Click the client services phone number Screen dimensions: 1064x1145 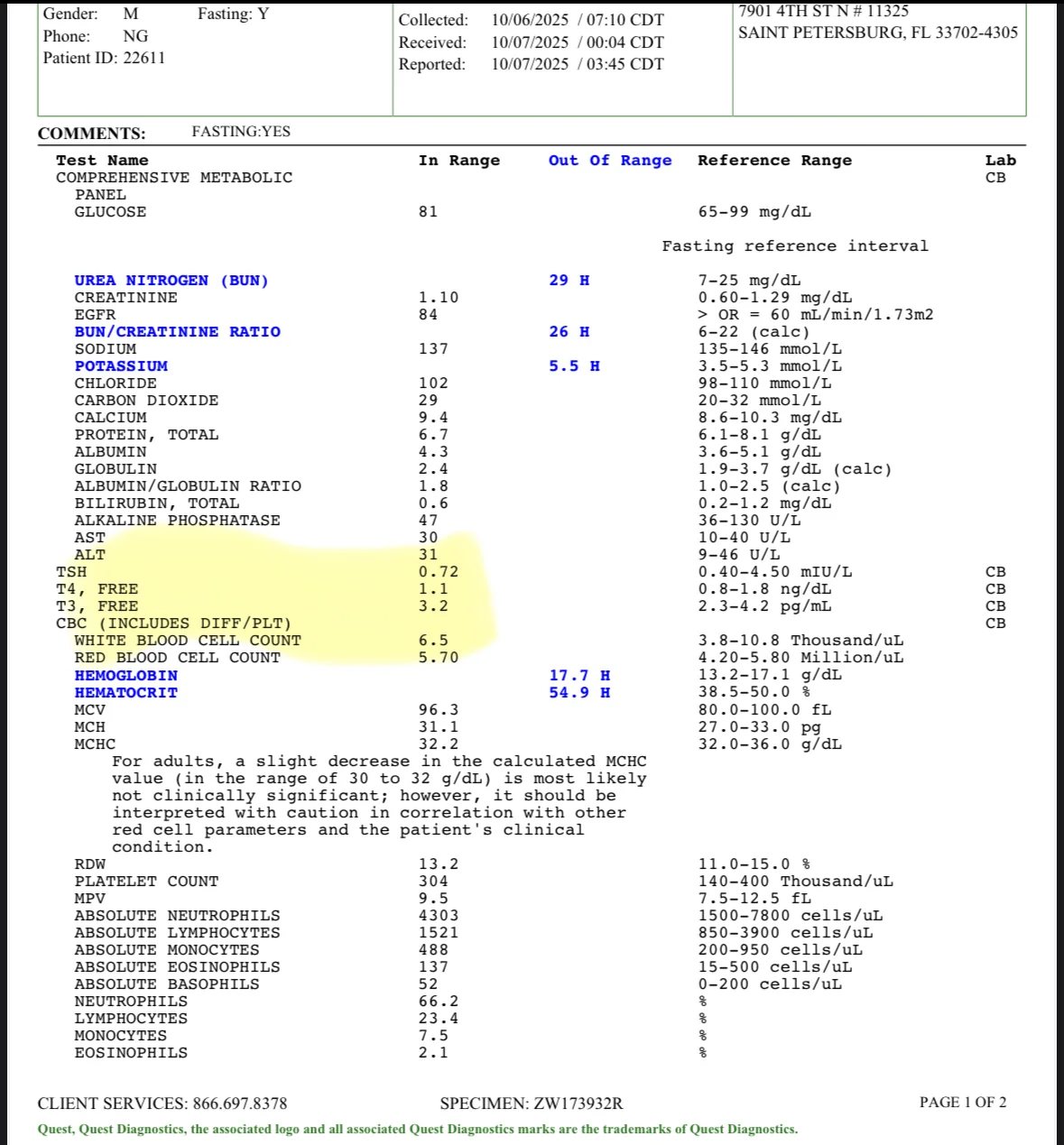[x=240, y=1103]
